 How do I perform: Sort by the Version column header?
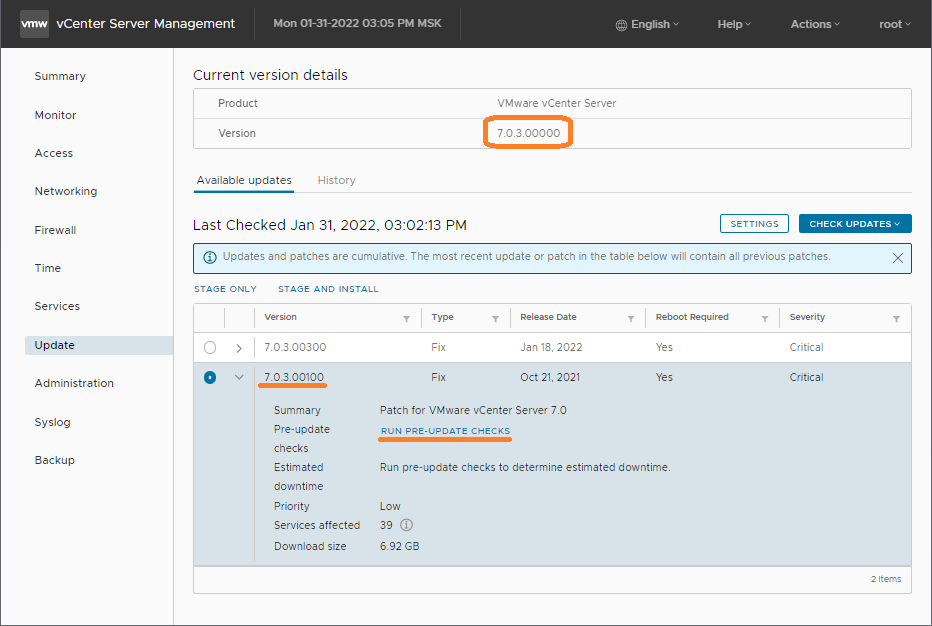[281, 317]
